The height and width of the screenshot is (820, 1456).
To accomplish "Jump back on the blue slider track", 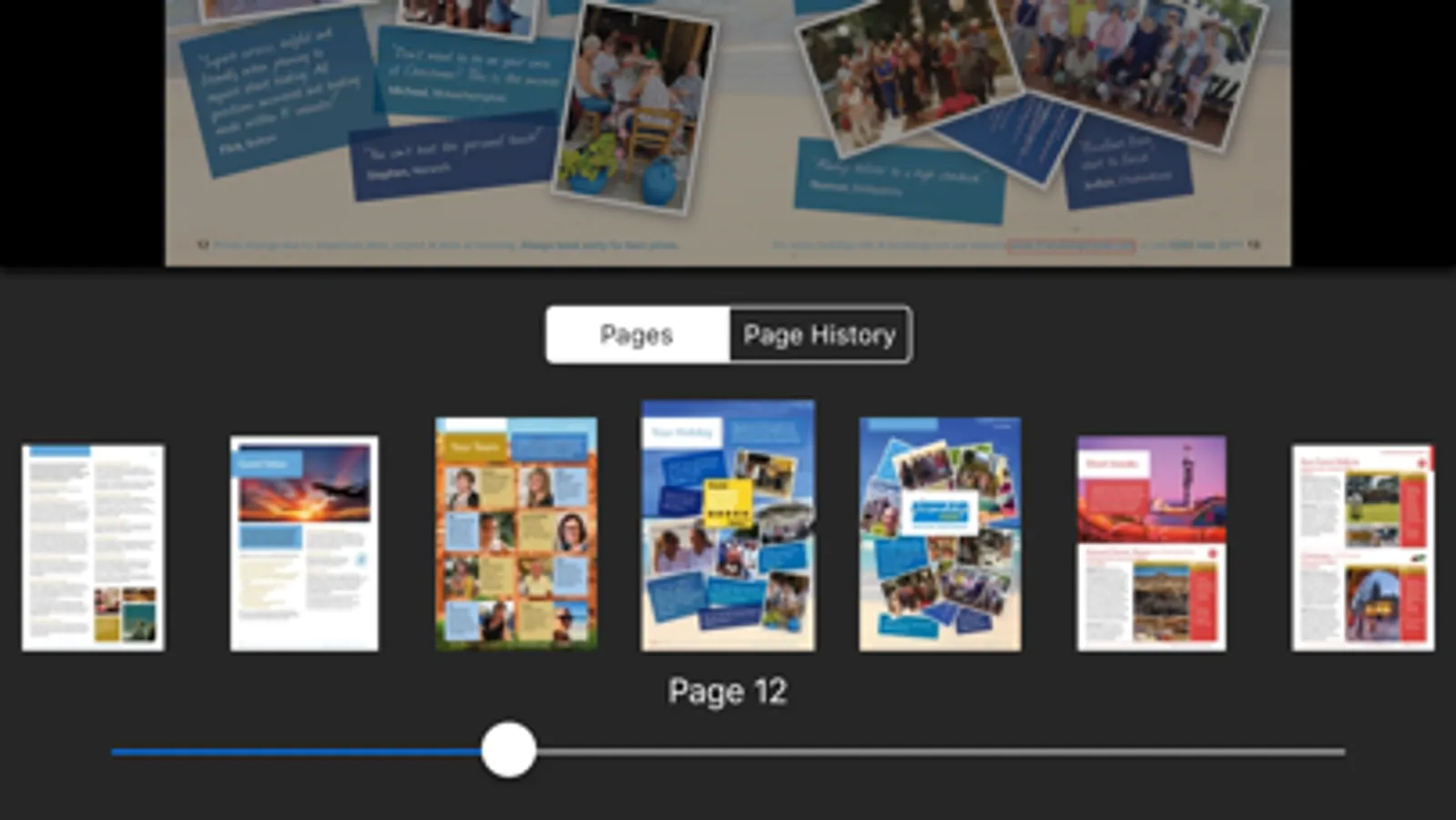I will (x=296, y=752).
